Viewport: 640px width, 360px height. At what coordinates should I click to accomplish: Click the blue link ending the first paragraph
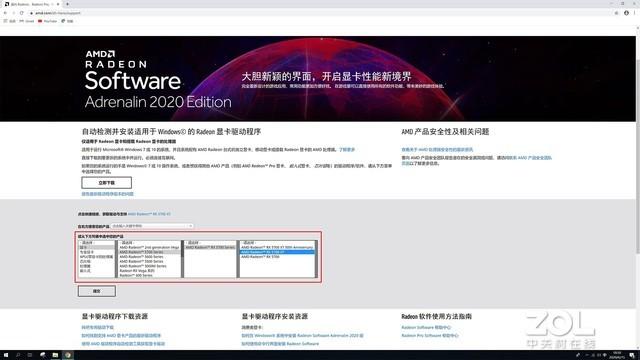[x=347, y=150]
